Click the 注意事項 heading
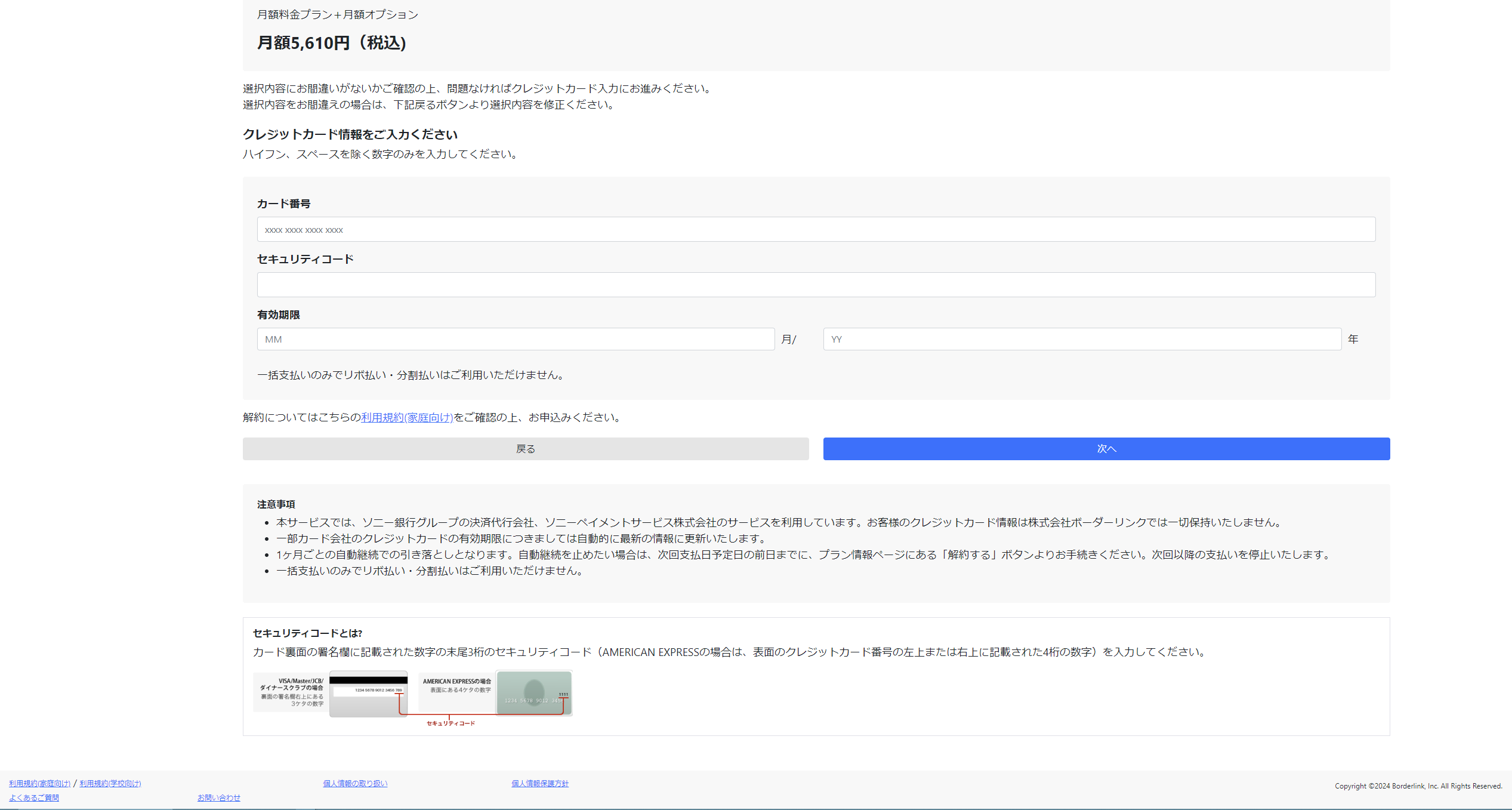Image resolution: width=1512 pixels, height=810 pixels. point(276,504)
